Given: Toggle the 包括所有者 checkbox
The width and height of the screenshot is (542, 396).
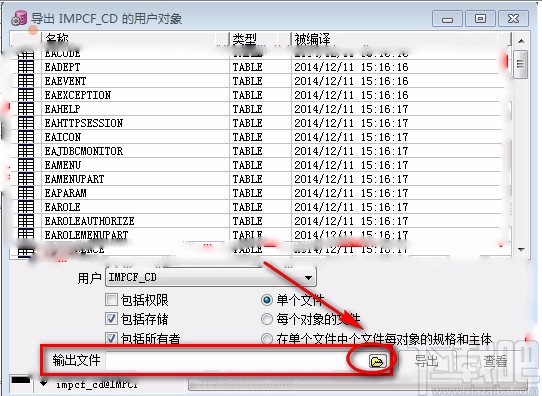Looking at the screenshot, I should click(111, 338).
